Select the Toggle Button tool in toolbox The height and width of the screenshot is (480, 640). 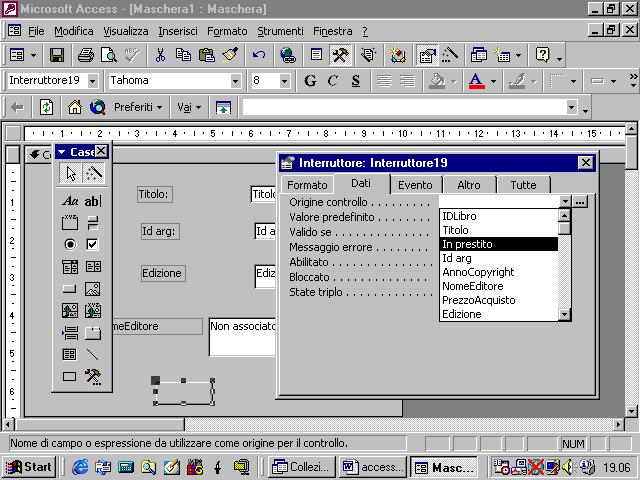[93, 223]
